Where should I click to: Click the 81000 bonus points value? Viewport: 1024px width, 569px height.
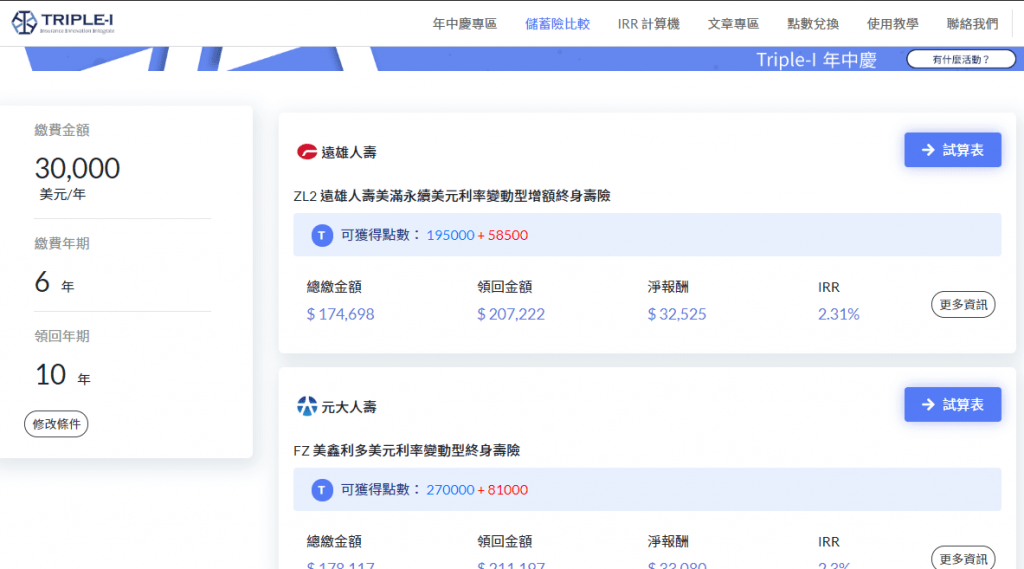(x=507, y=490)
